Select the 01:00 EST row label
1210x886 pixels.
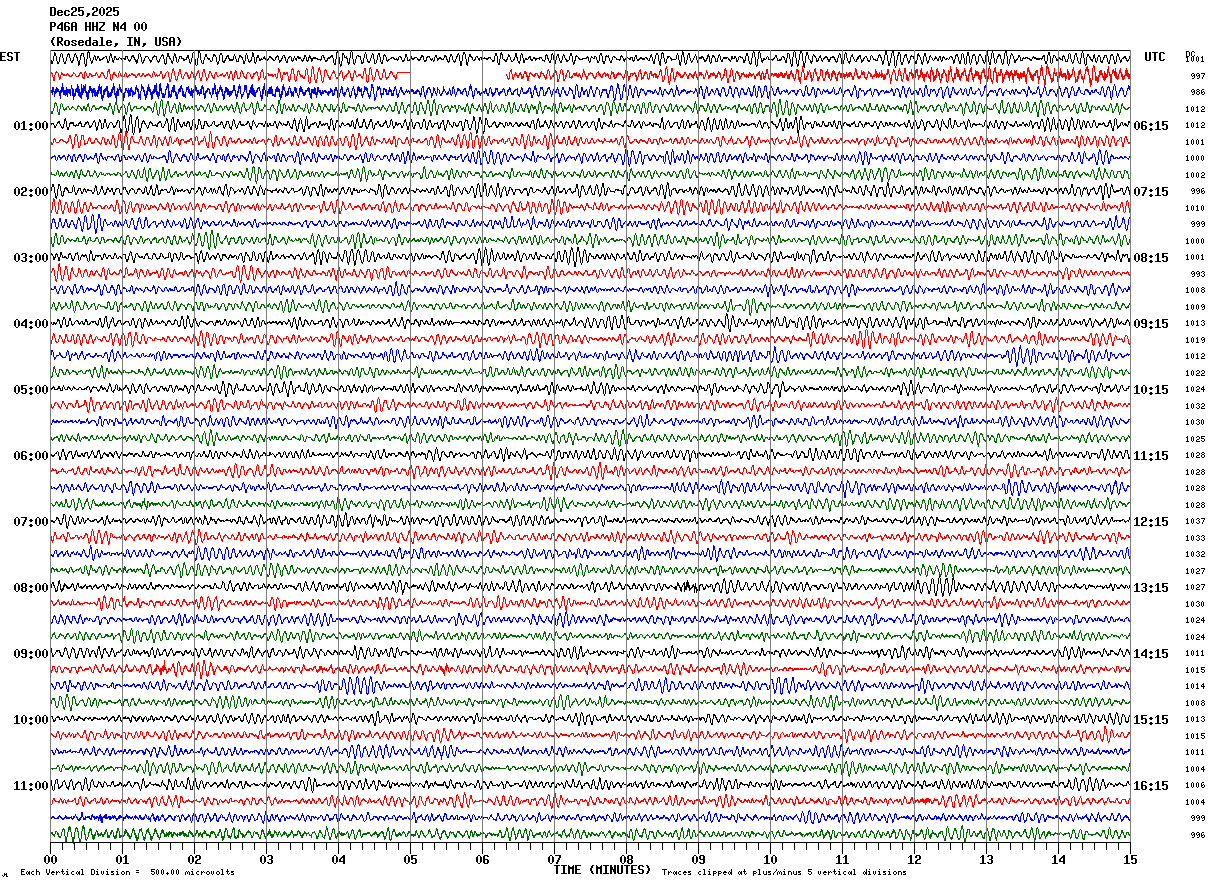(x=31, y=126)
